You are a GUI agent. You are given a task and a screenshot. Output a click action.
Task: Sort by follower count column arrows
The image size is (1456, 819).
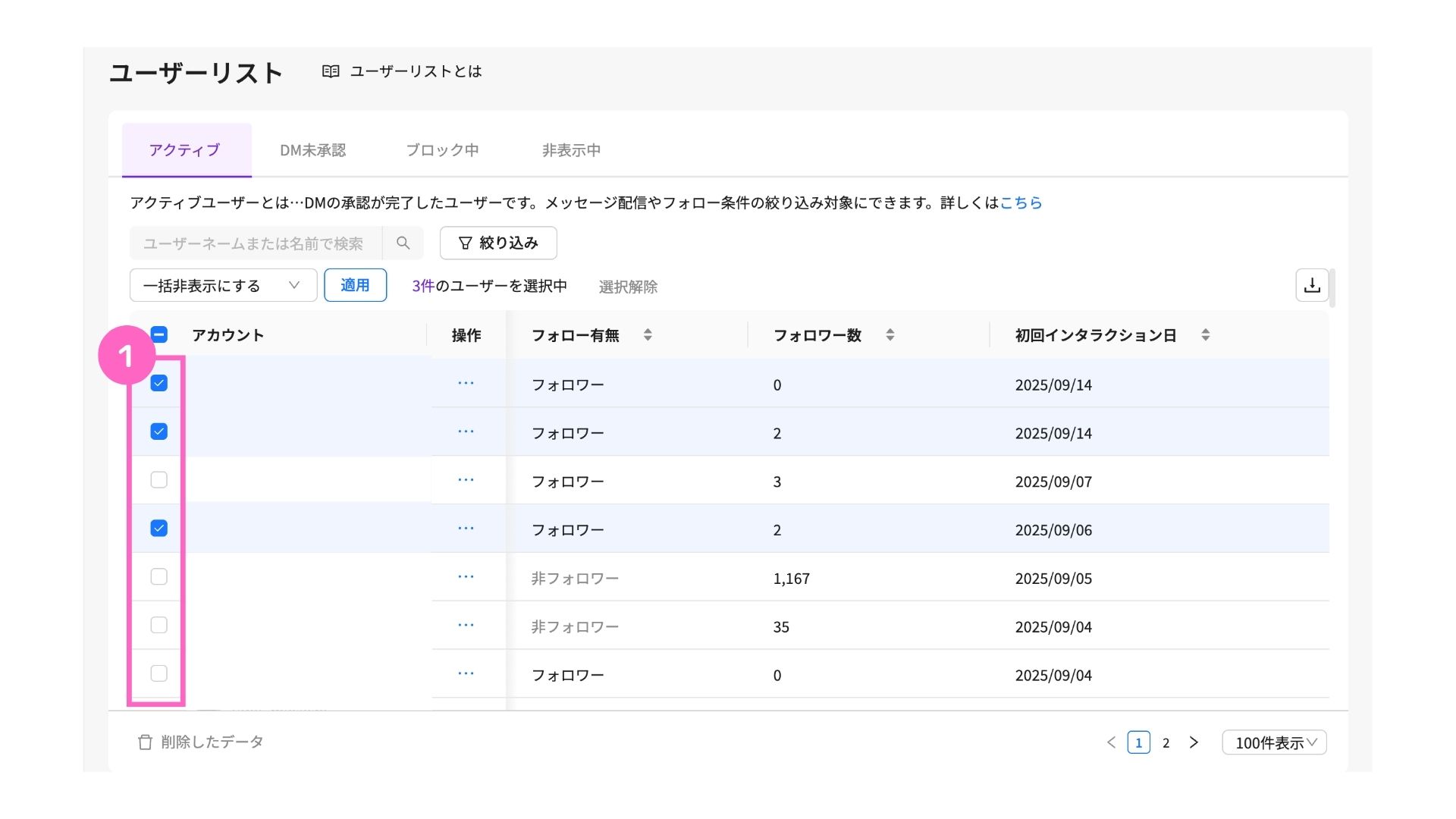pos(890,334)
